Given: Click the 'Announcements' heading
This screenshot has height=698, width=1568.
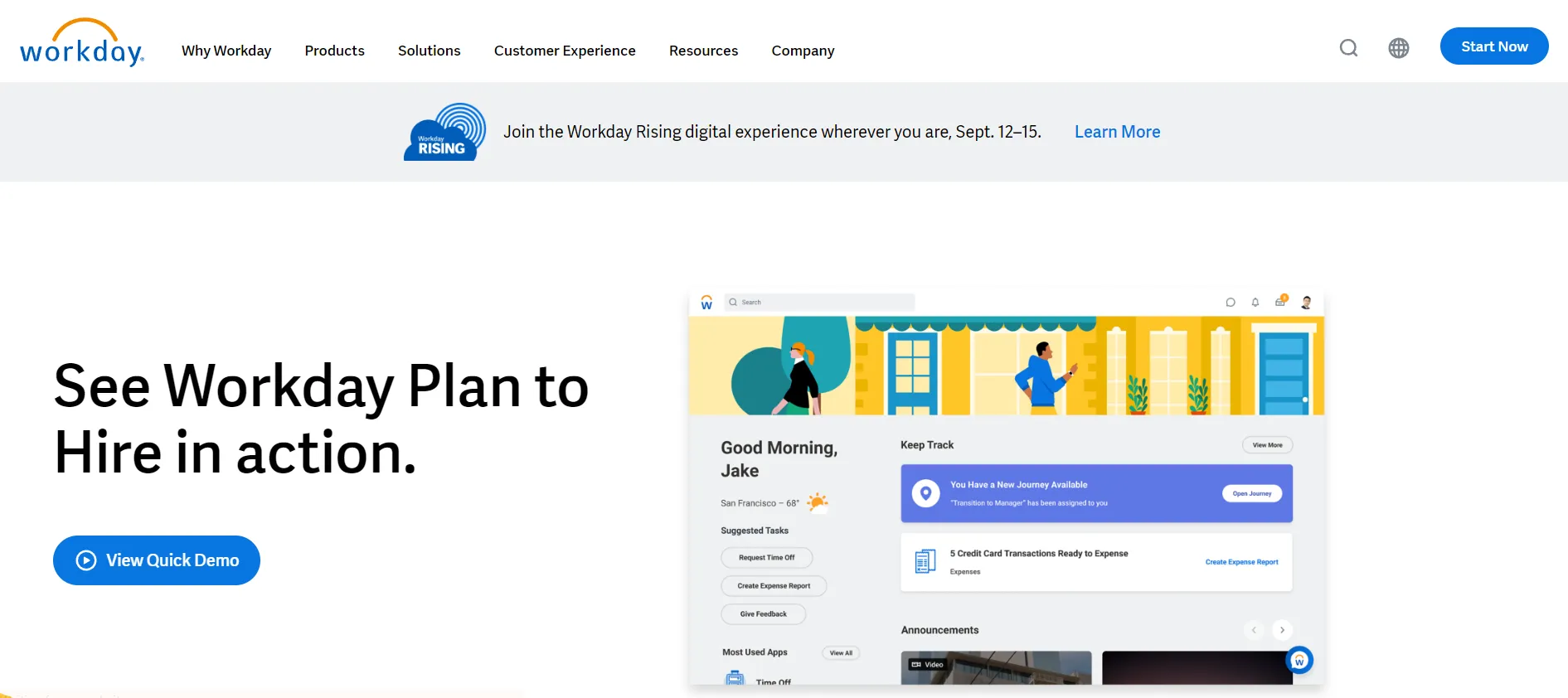Looking at the screenshot, I should [940, 630].
